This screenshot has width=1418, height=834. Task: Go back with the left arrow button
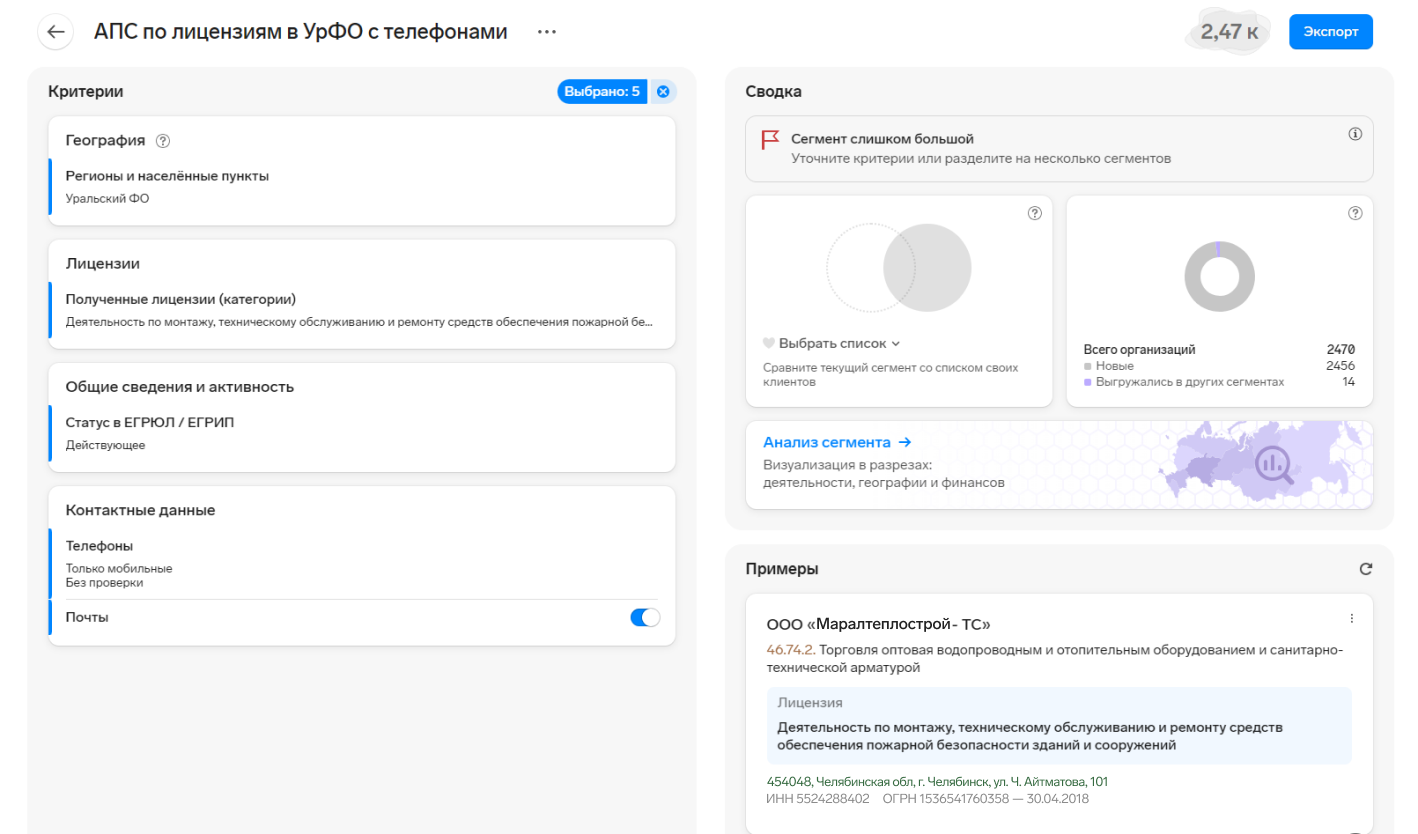click(56, 32)
